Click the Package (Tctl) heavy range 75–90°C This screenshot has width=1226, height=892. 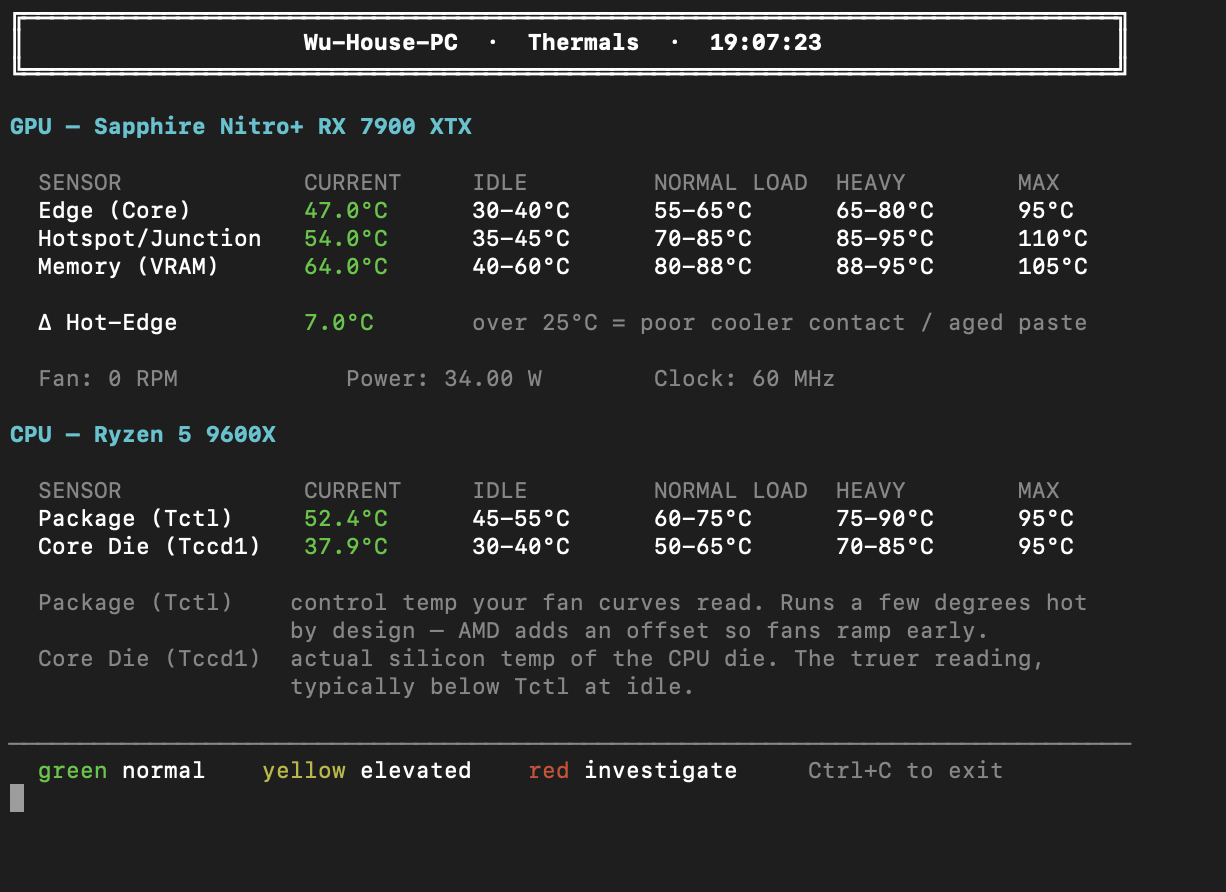point(885,518)
